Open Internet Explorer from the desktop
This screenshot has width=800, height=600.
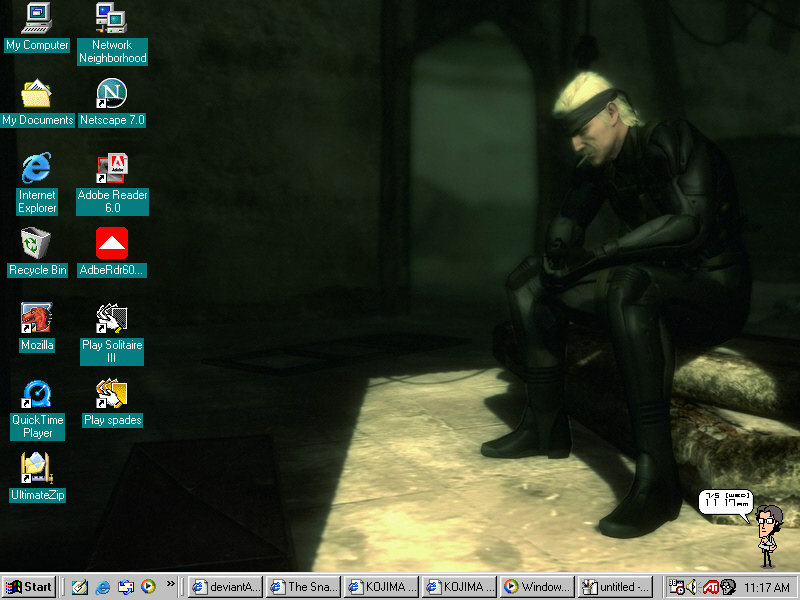(36, 168)
